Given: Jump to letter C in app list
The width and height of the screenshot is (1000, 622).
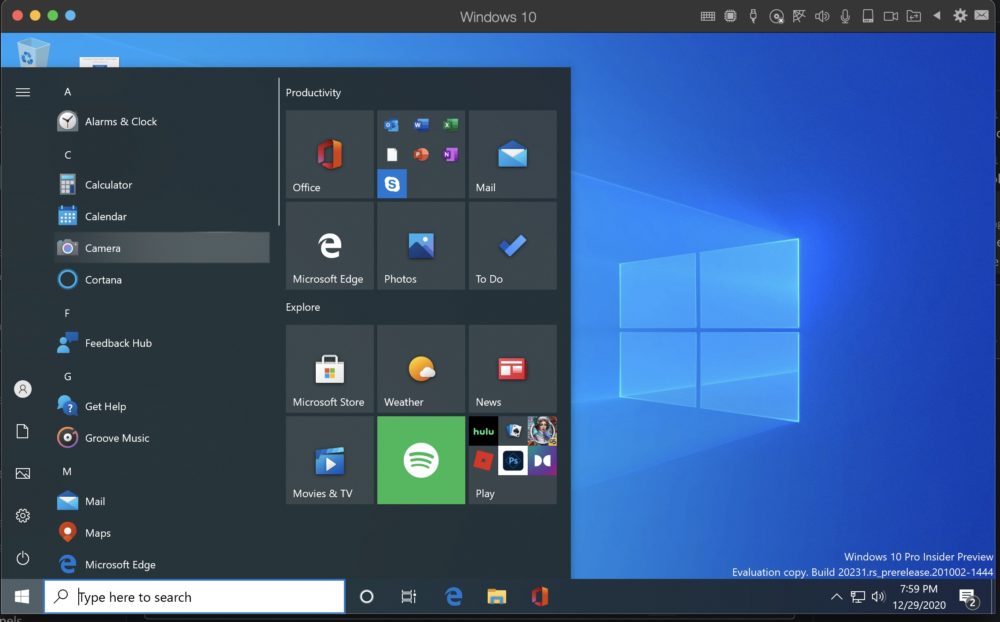Looking at the screenshot, I should click(x=67, y=155).
